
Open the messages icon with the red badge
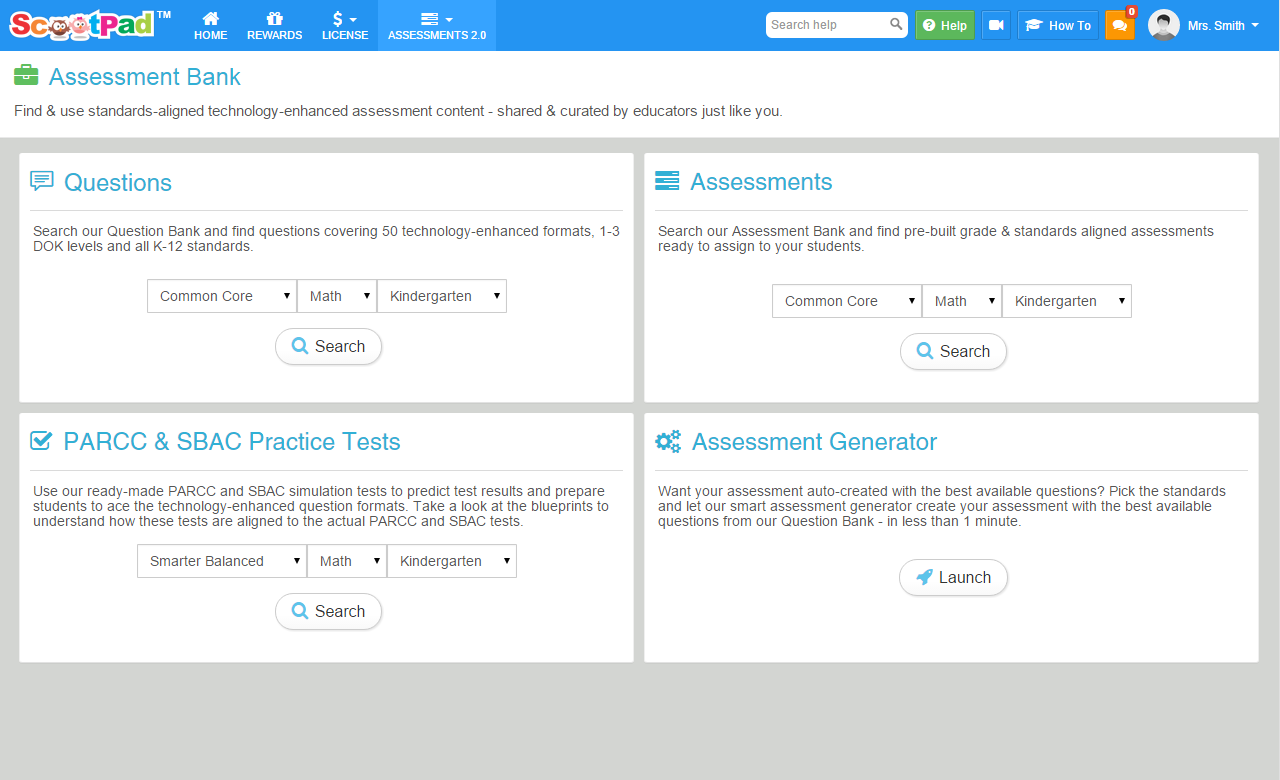[1120, 25]
